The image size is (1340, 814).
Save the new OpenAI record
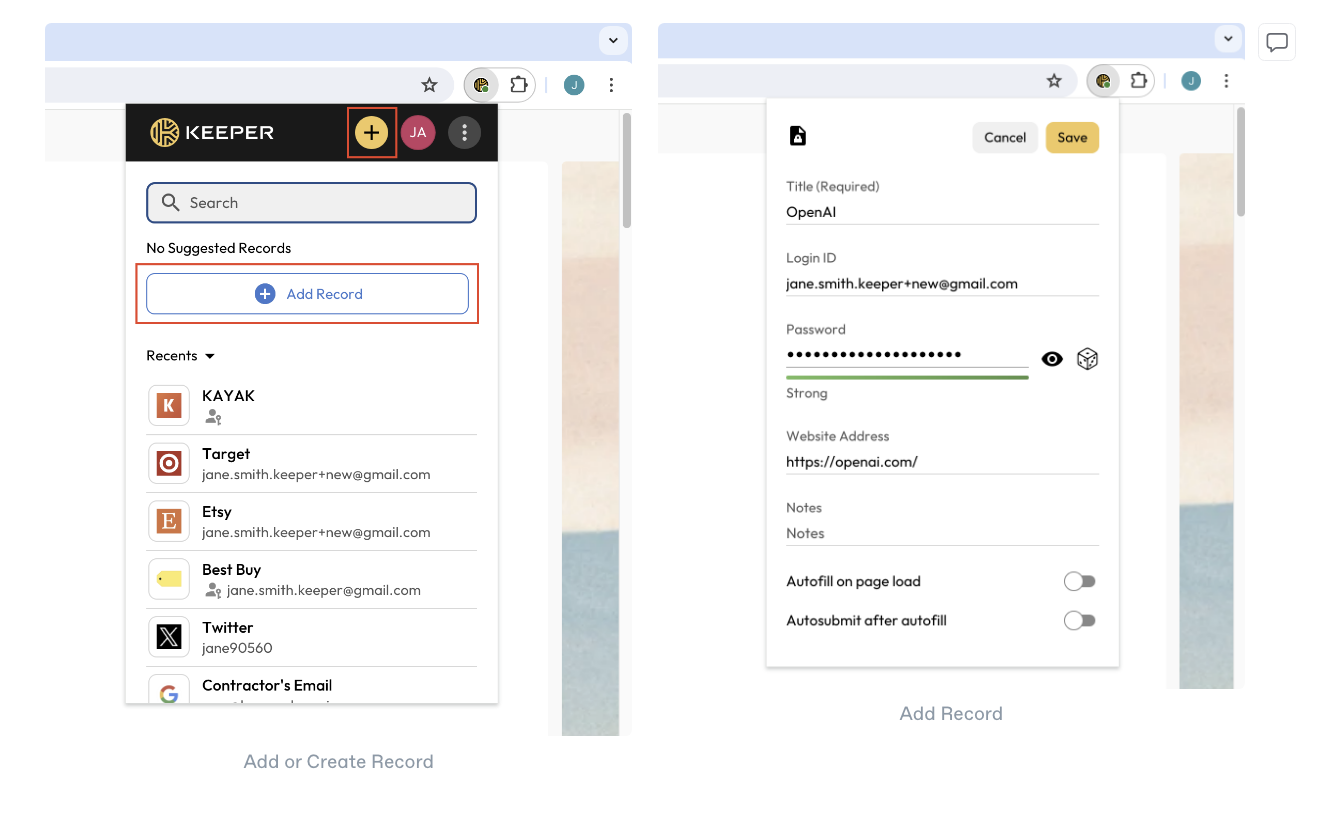point(1071,138)
